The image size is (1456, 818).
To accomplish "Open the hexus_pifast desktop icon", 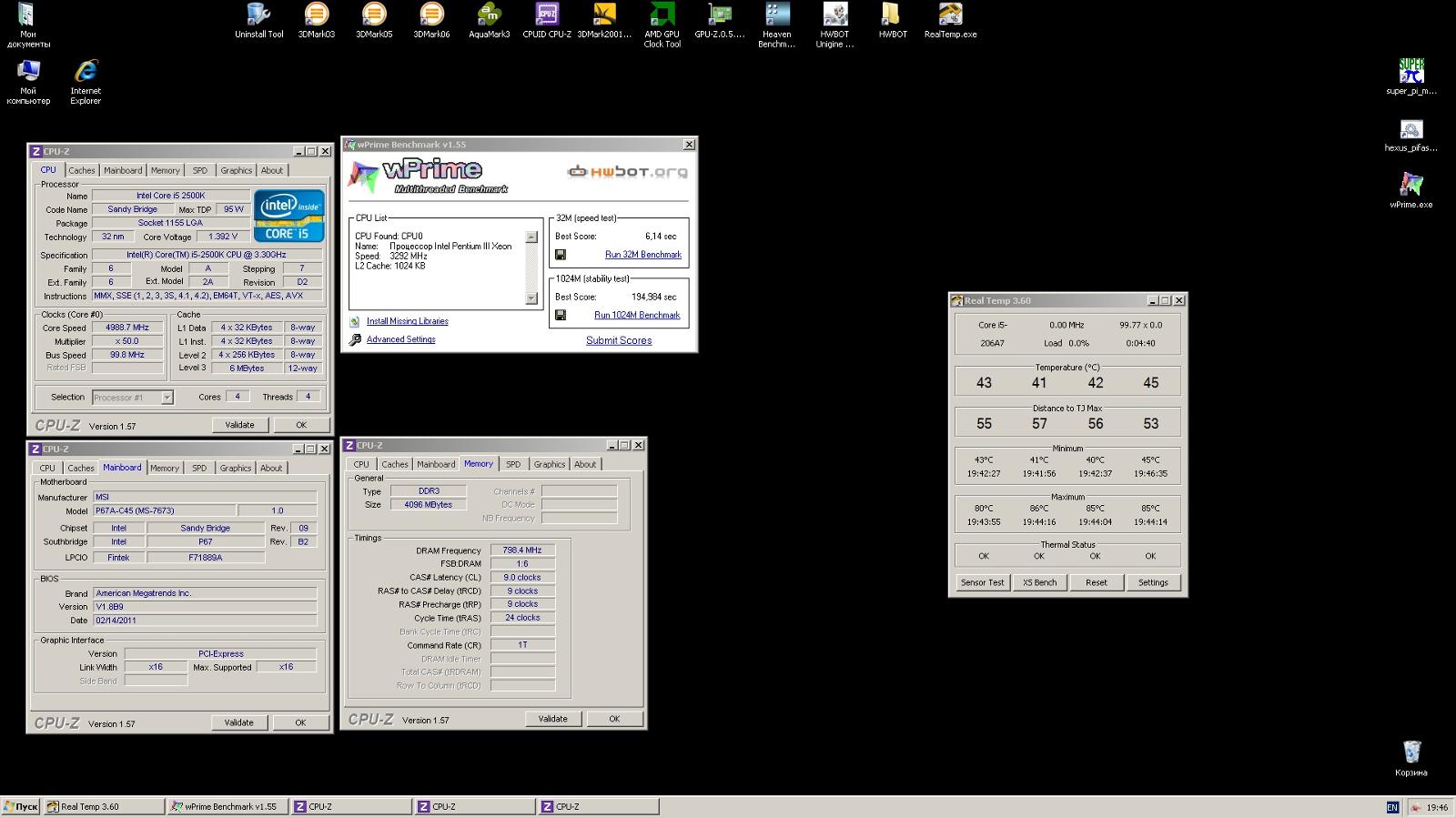I will point(1410,135).
